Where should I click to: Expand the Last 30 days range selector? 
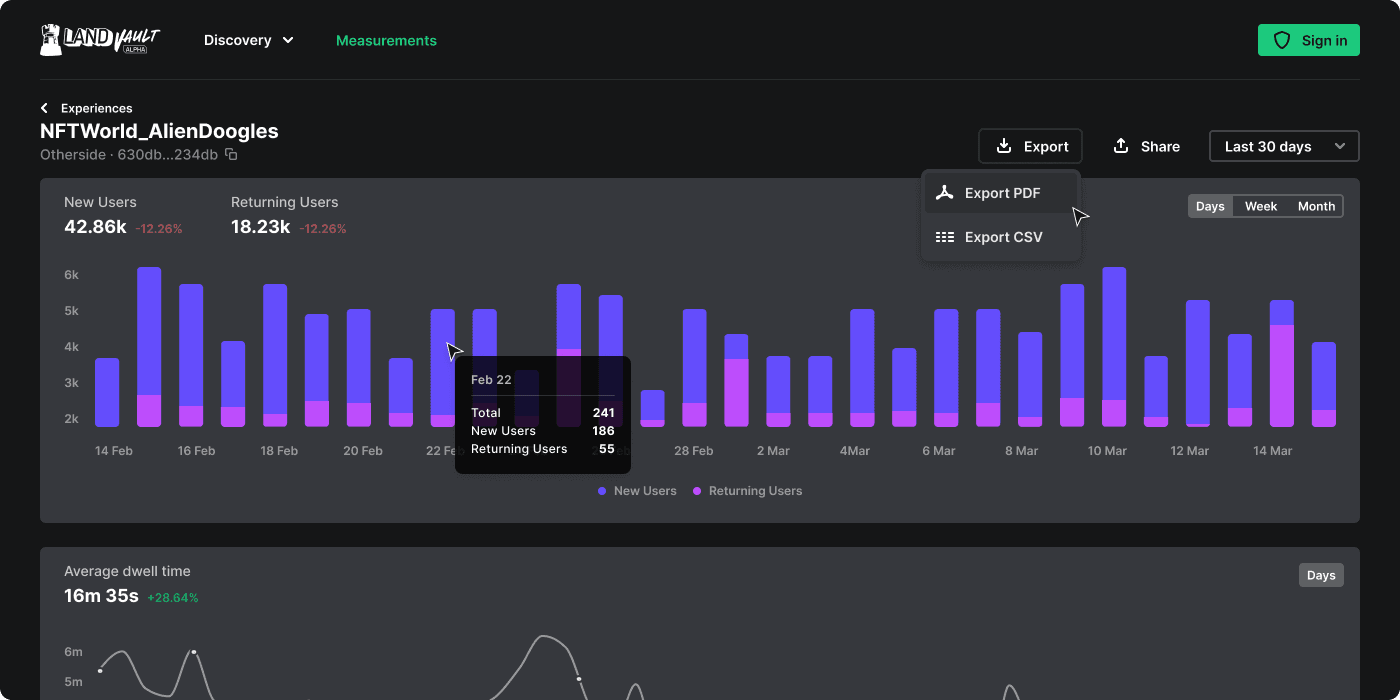1284,146
